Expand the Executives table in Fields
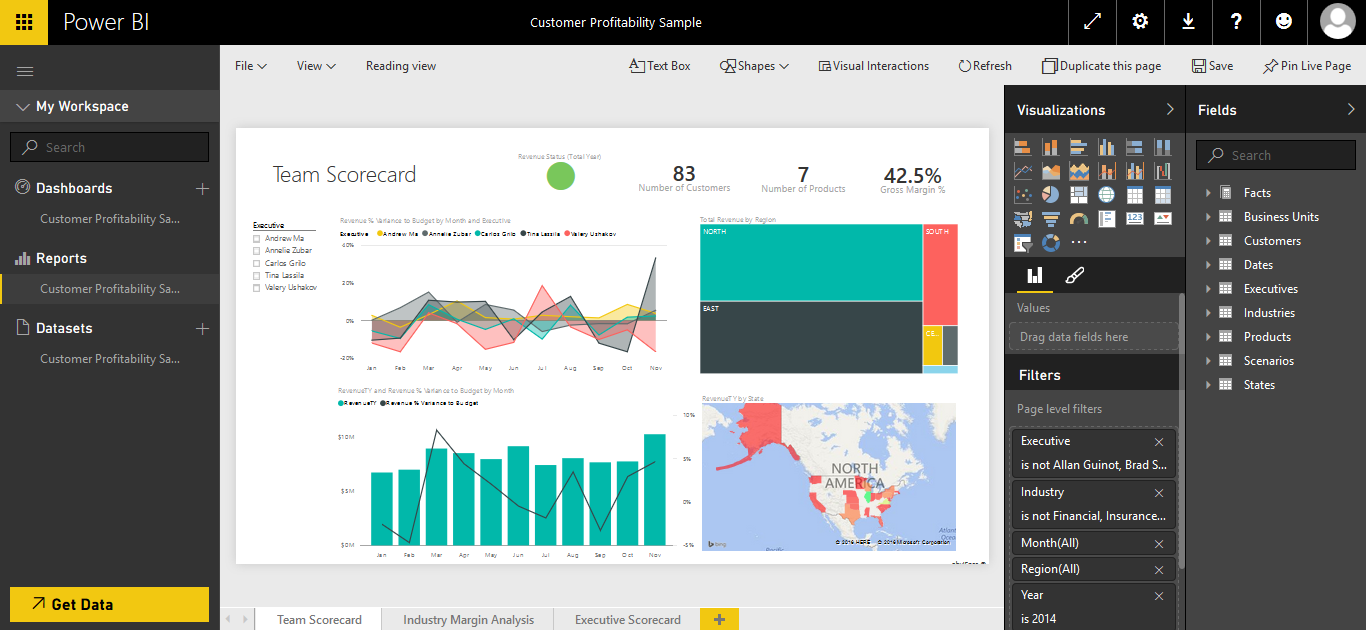The height and width of the screenshot is (630, 1366). pyautogui.click(x=1208, y=289)
